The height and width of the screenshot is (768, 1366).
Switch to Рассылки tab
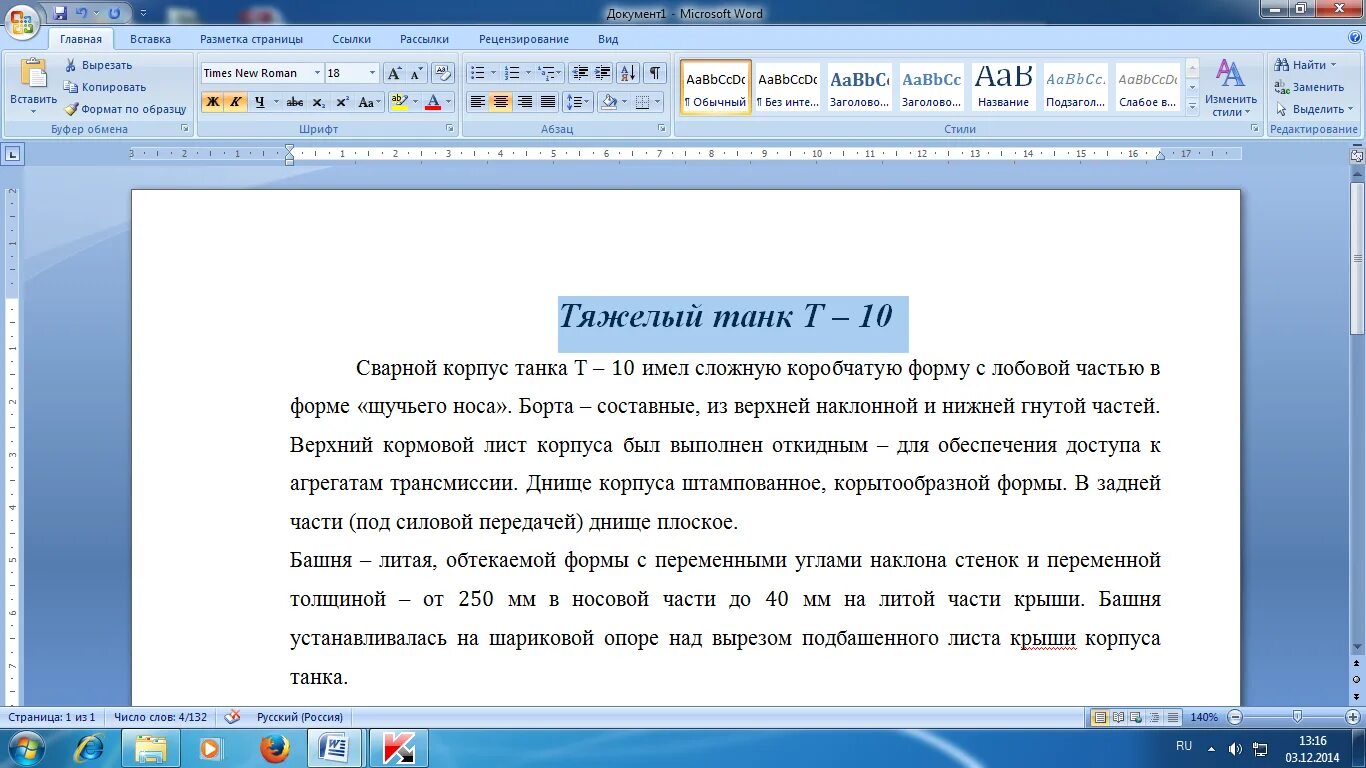(x=424, y=39)
